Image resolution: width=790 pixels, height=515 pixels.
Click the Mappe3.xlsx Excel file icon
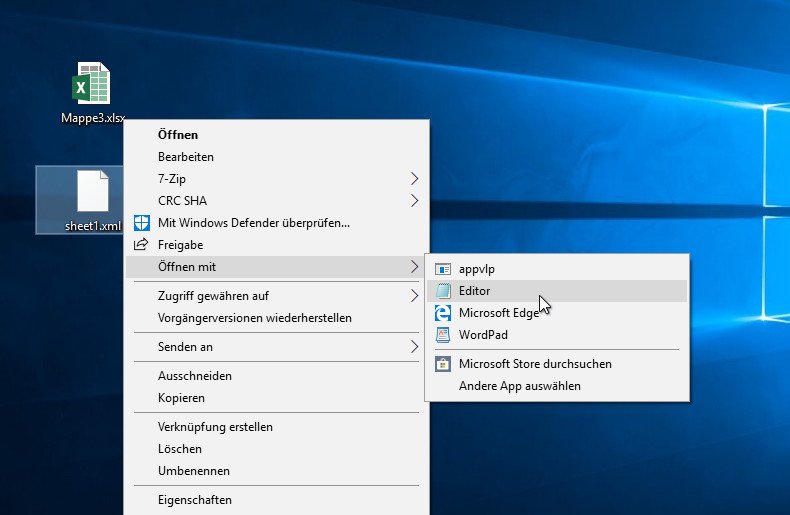click(x=93, y=84)
